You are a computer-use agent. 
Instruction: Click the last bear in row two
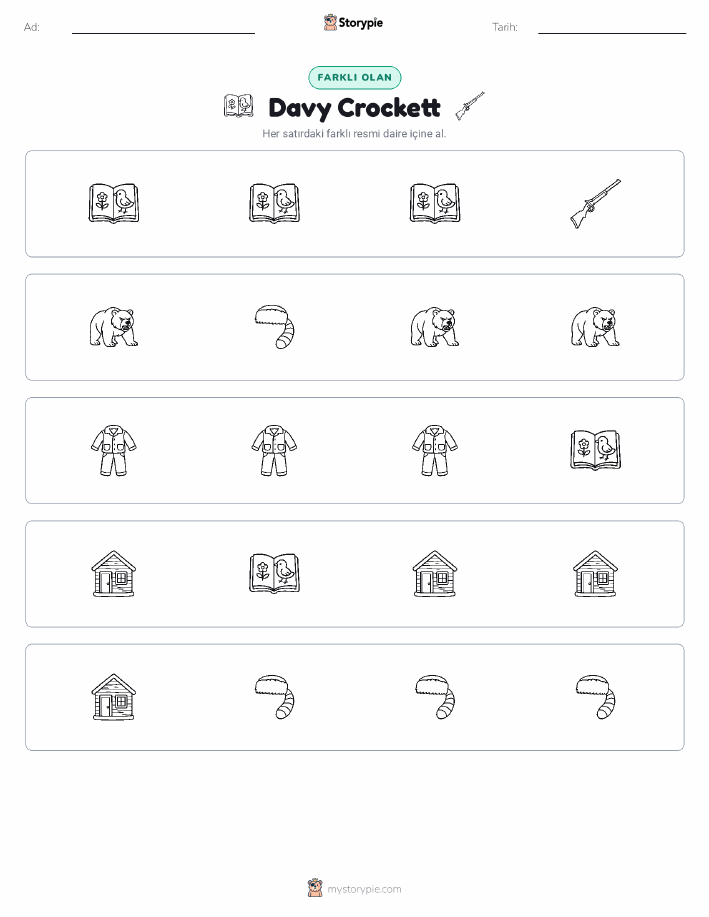(595, 327)
